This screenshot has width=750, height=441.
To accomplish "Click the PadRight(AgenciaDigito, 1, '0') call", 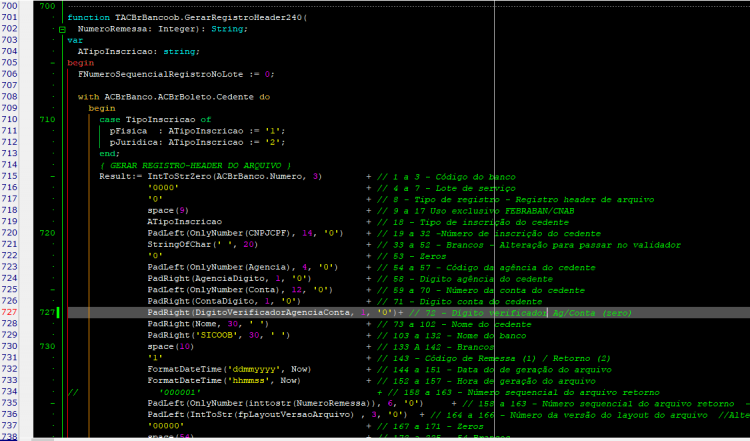I will (230, 279).
